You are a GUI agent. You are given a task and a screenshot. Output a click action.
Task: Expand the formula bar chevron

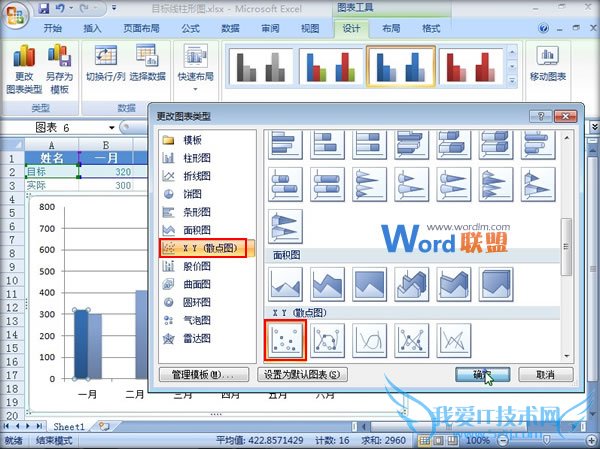[x=594, y=127]
